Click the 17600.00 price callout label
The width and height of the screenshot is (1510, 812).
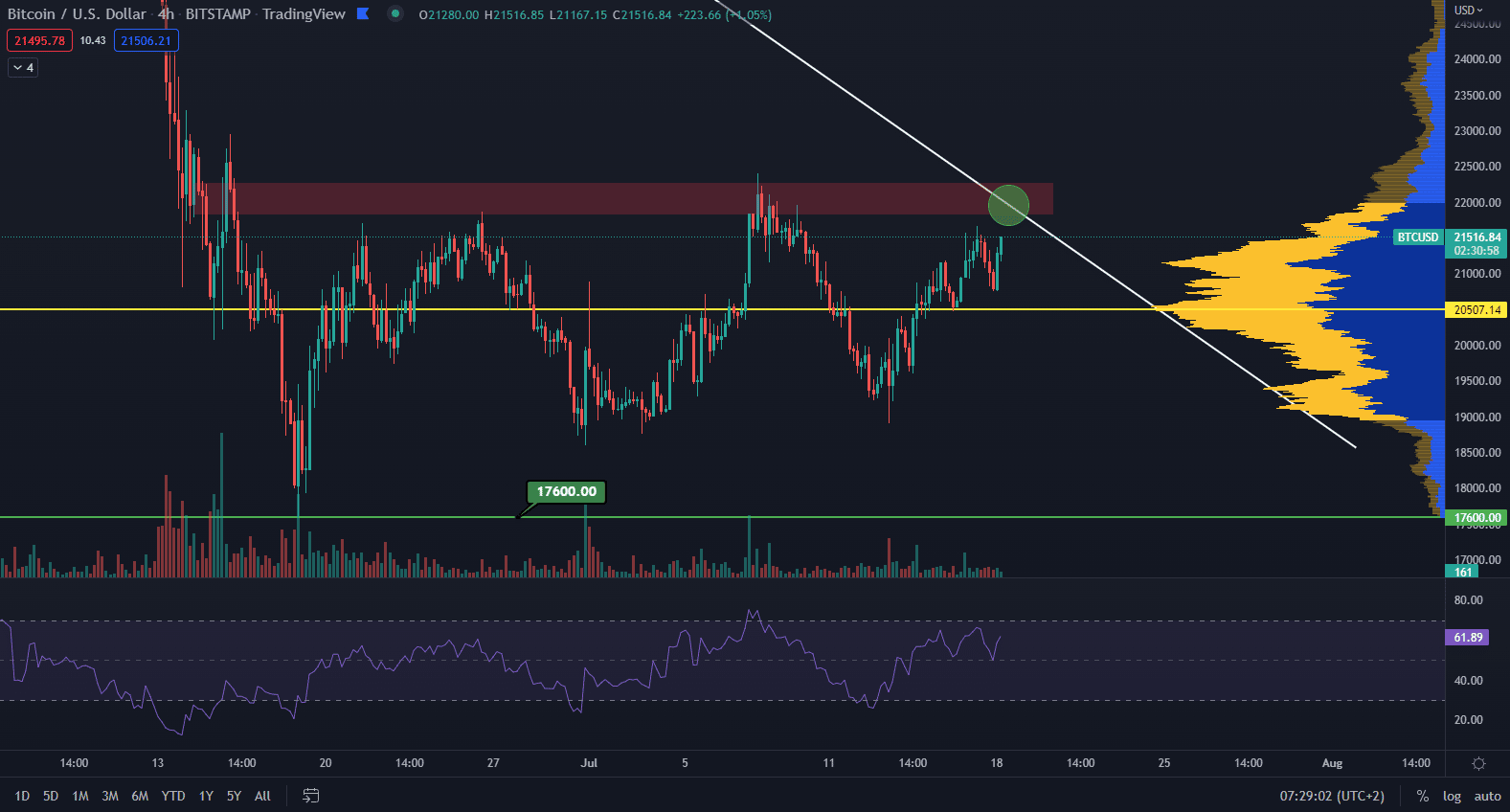[566, 491]
